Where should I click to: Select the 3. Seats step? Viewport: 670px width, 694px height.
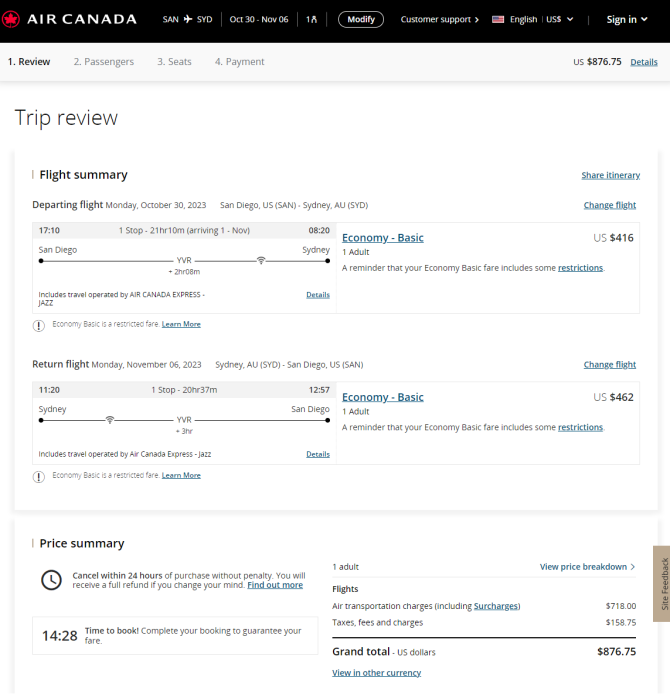coord(174,62)
